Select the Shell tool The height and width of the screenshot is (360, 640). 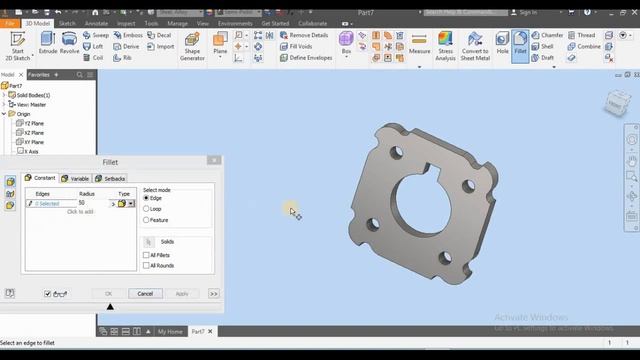543,47
